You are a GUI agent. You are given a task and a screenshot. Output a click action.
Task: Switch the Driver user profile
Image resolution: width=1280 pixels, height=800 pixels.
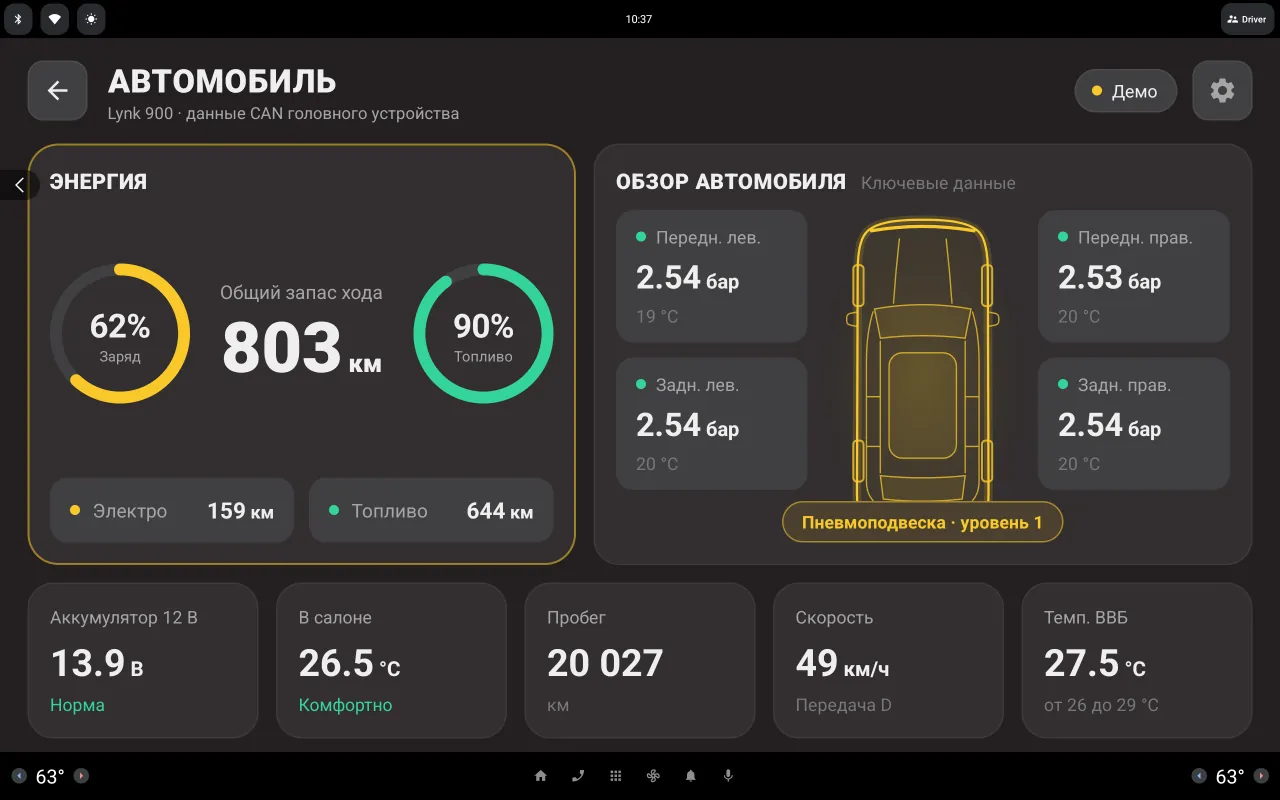click(1247, 19)
